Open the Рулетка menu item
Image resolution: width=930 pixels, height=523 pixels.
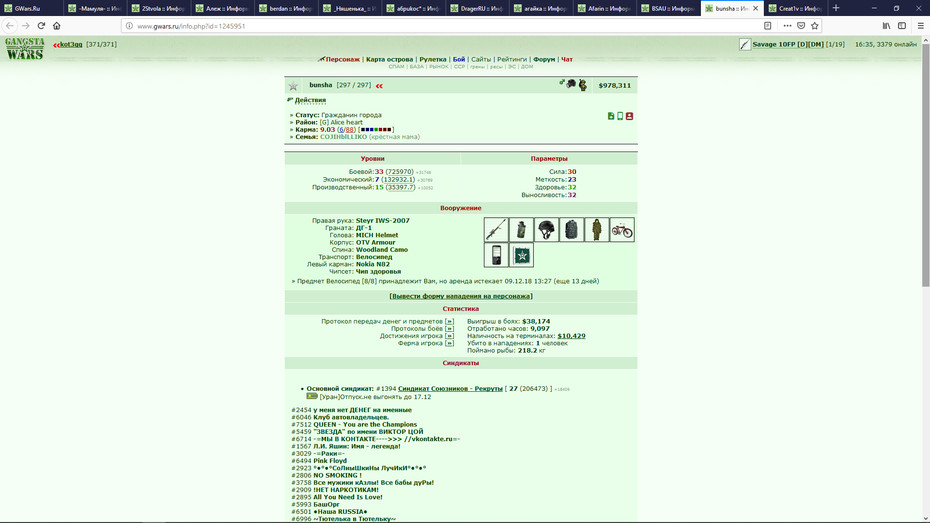pyautogui.click(x=433, y=59)
